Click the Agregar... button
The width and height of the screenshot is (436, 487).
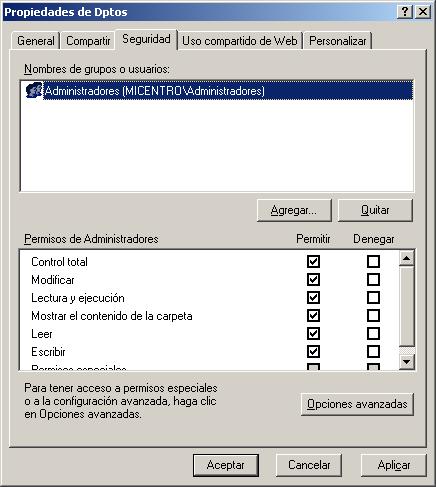point(294,210)
